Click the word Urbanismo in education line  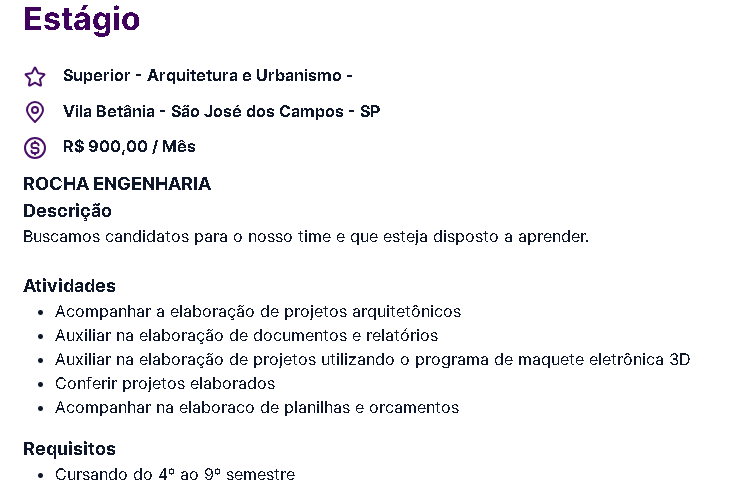[x=298, y=76]
